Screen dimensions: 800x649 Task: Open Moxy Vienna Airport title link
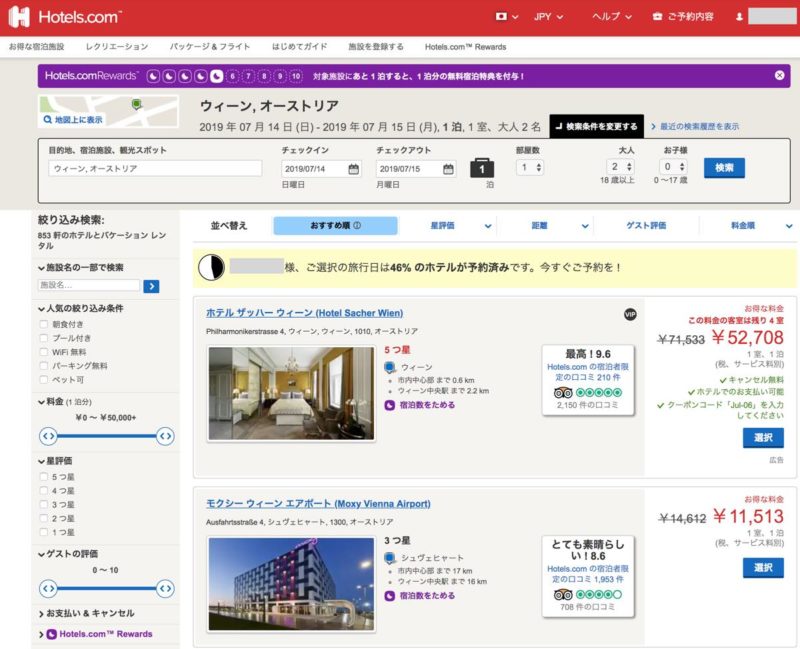[x=318, y=504]
